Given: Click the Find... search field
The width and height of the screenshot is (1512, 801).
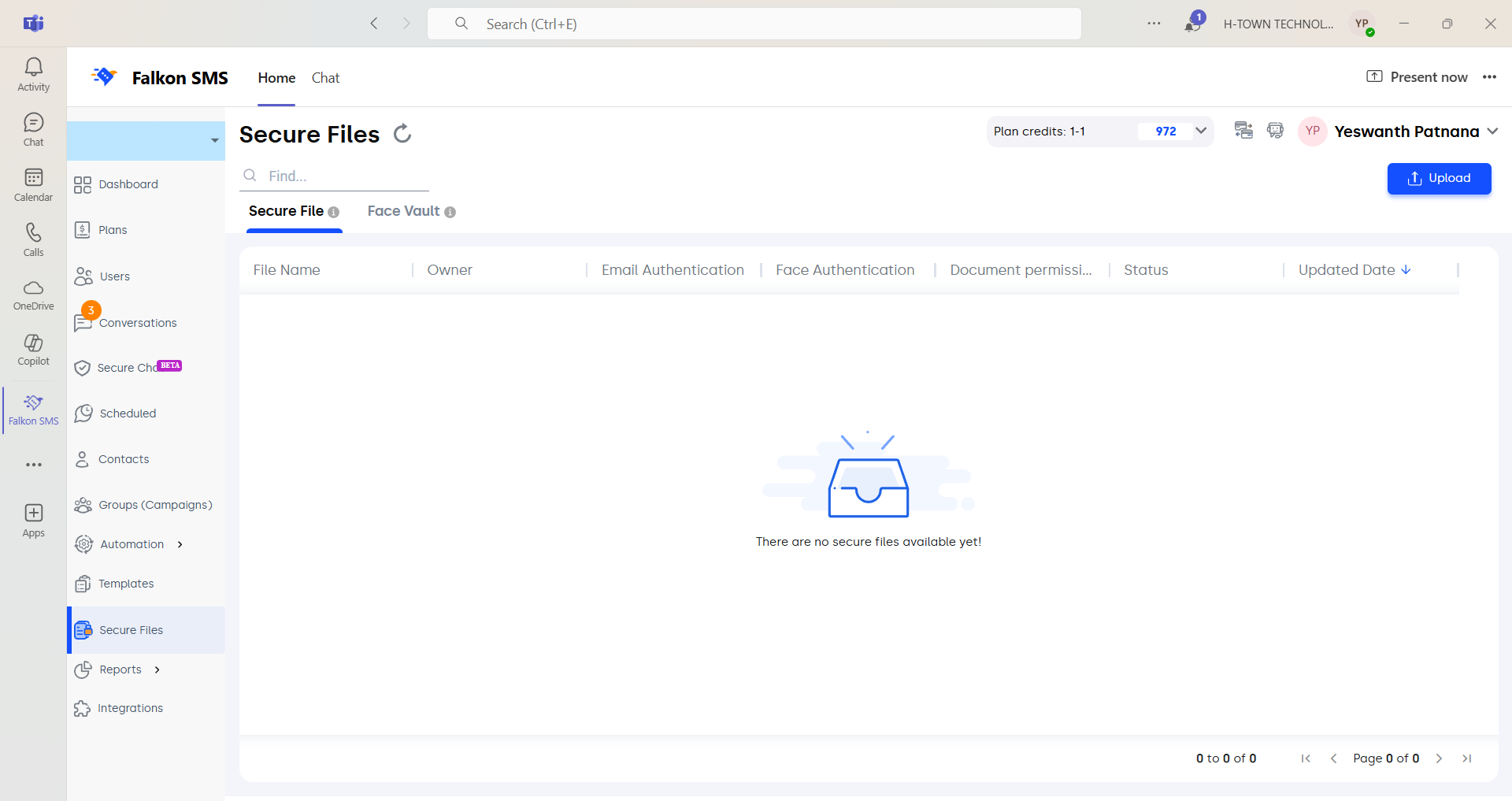Looking at the screenshot, I should [335, 176].
